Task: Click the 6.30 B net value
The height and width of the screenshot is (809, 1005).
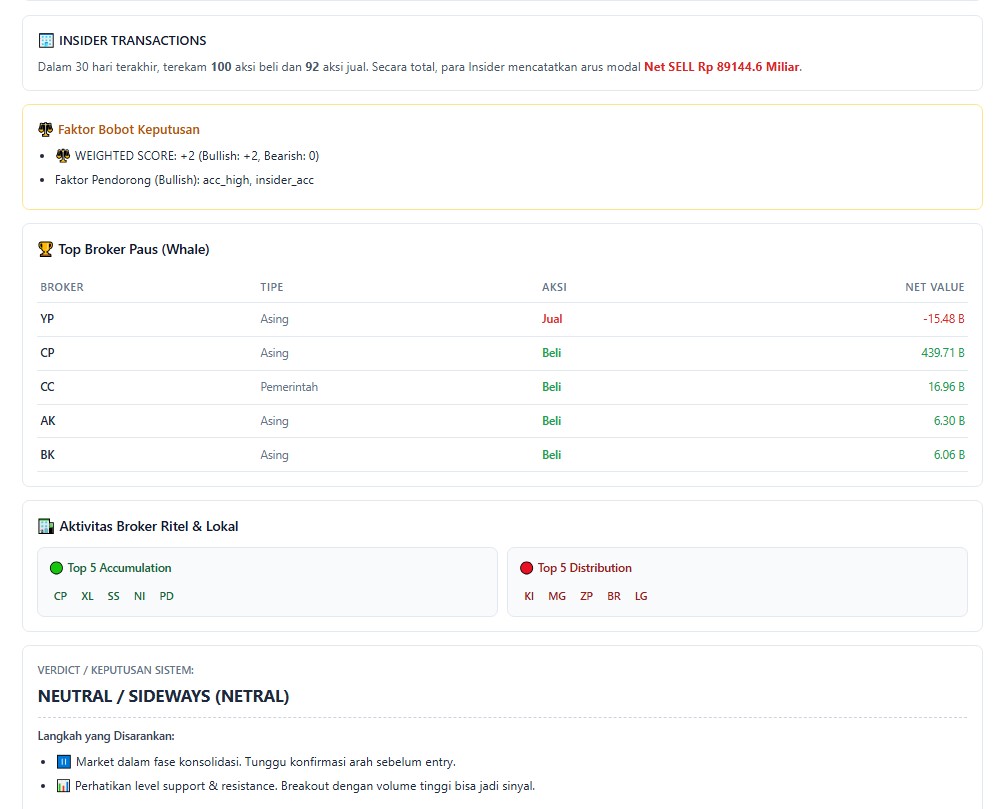Action: (949, 421)
